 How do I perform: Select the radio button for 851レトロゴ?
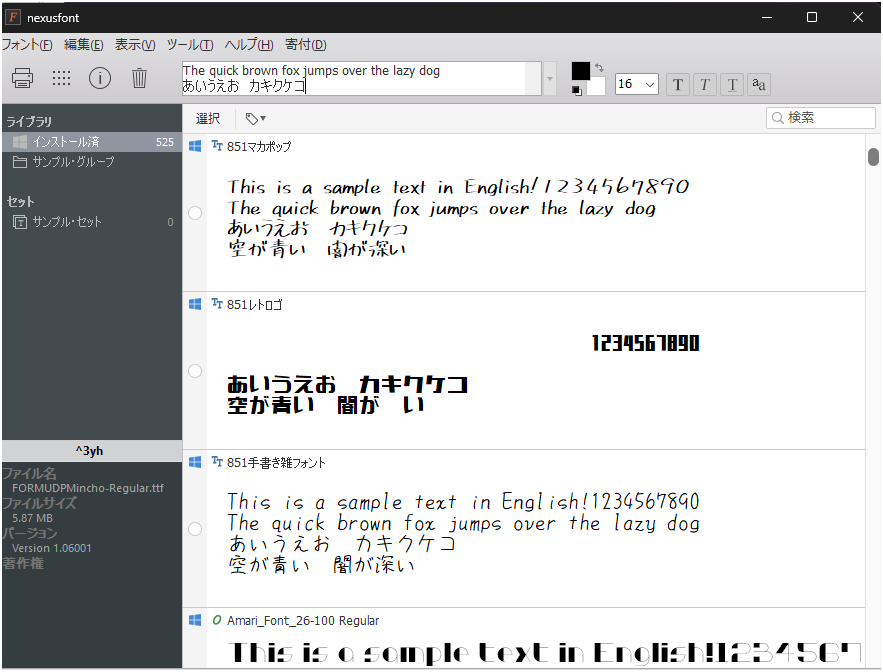(195, 370)
